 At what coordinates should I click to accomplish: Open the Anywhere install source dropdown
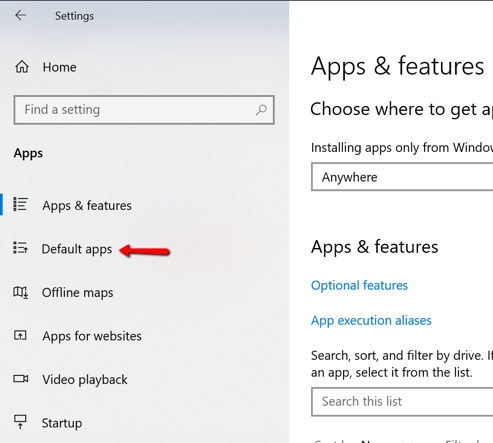402,177
